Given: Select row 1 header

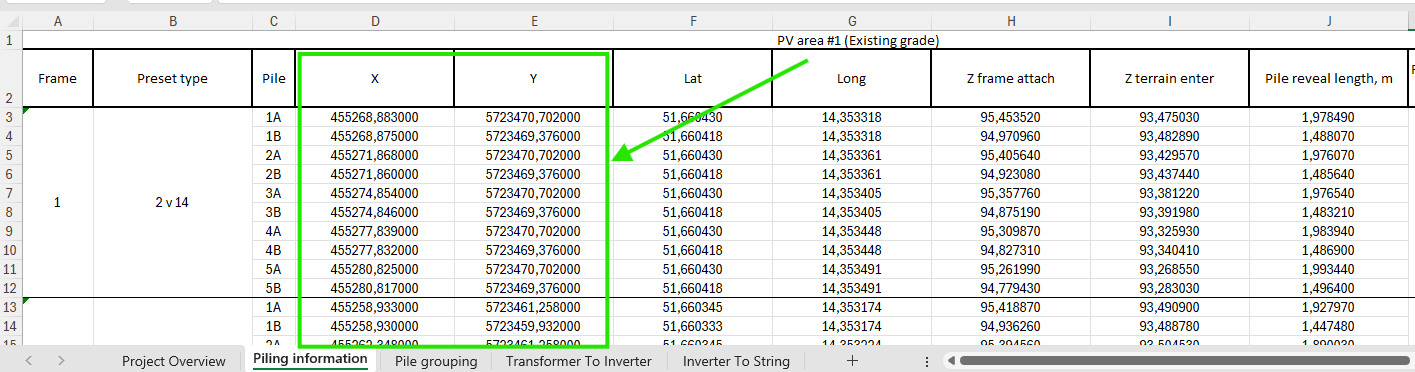Looking at the screenshot, I should [10, 40].
